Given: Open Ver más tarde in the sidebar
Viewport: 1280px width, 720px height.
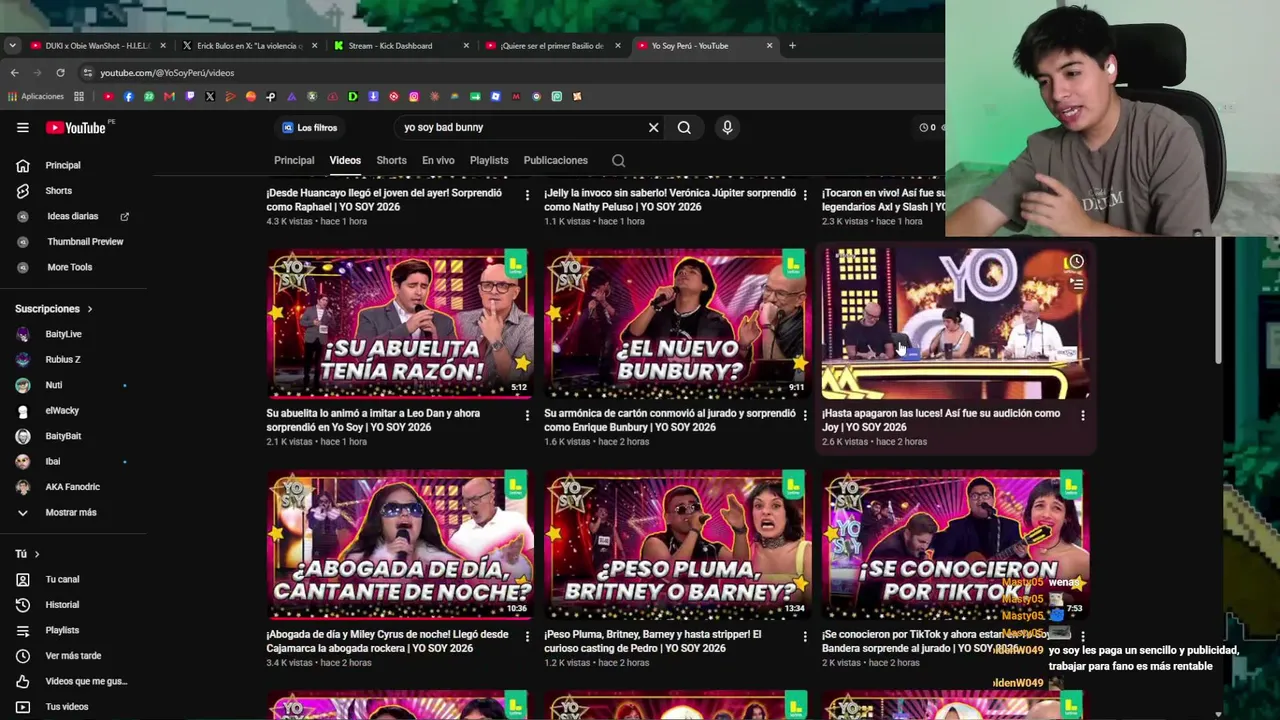Looking at the screenshot, I should [x=74, y=656].
